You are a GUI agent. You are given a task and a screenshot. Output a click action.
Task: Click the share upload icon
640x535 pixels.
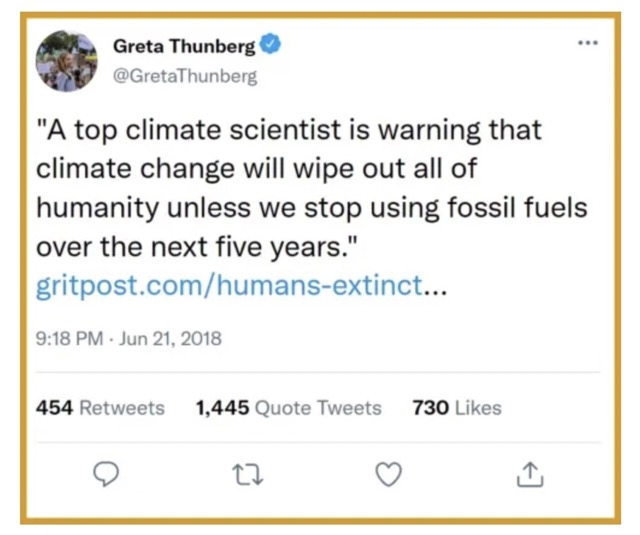529,475
